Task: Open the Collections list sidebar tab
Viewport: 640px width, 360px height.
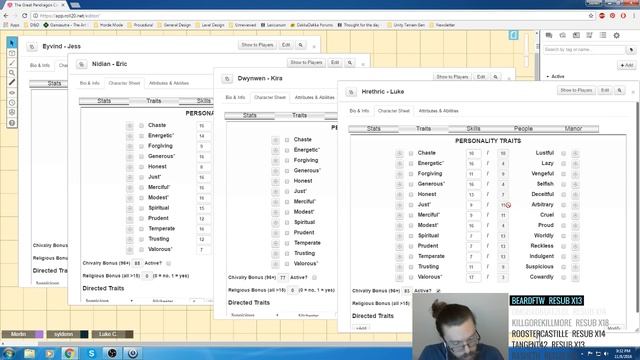Action: [x=603, y=36]
